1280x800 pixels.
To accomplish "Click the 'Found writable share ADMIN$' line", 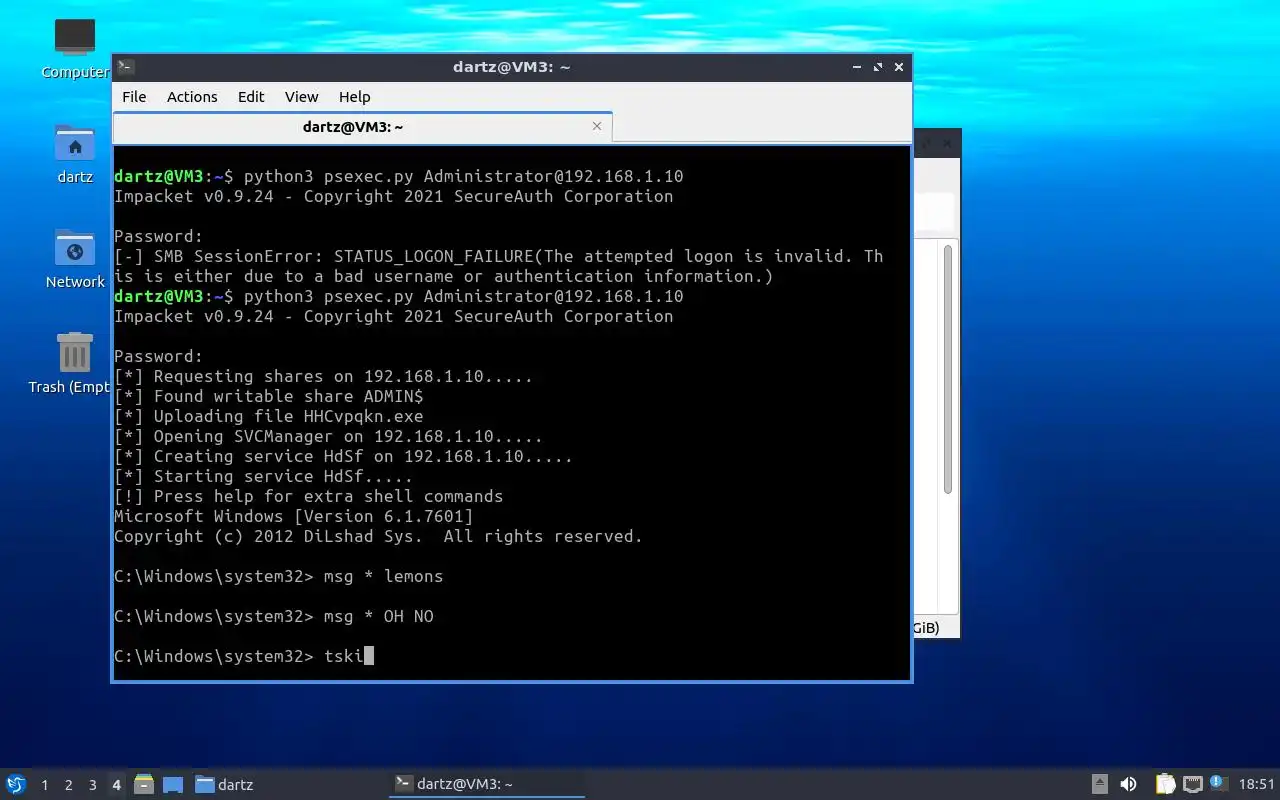I will [268, 397].
